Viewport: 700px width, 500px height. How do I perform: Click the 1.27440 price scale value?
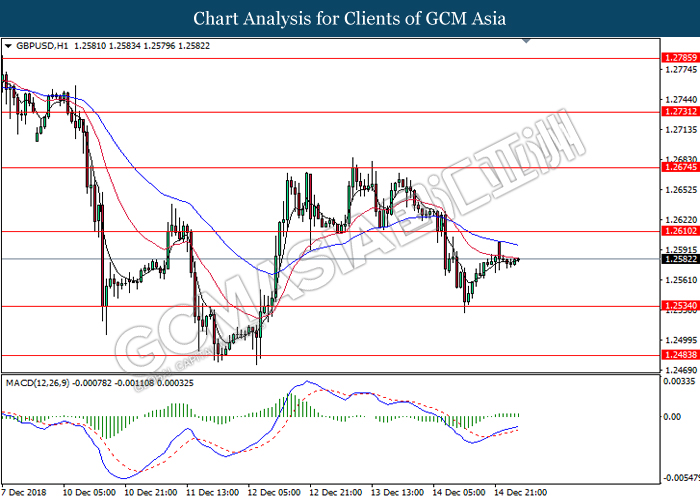[681, 100]
